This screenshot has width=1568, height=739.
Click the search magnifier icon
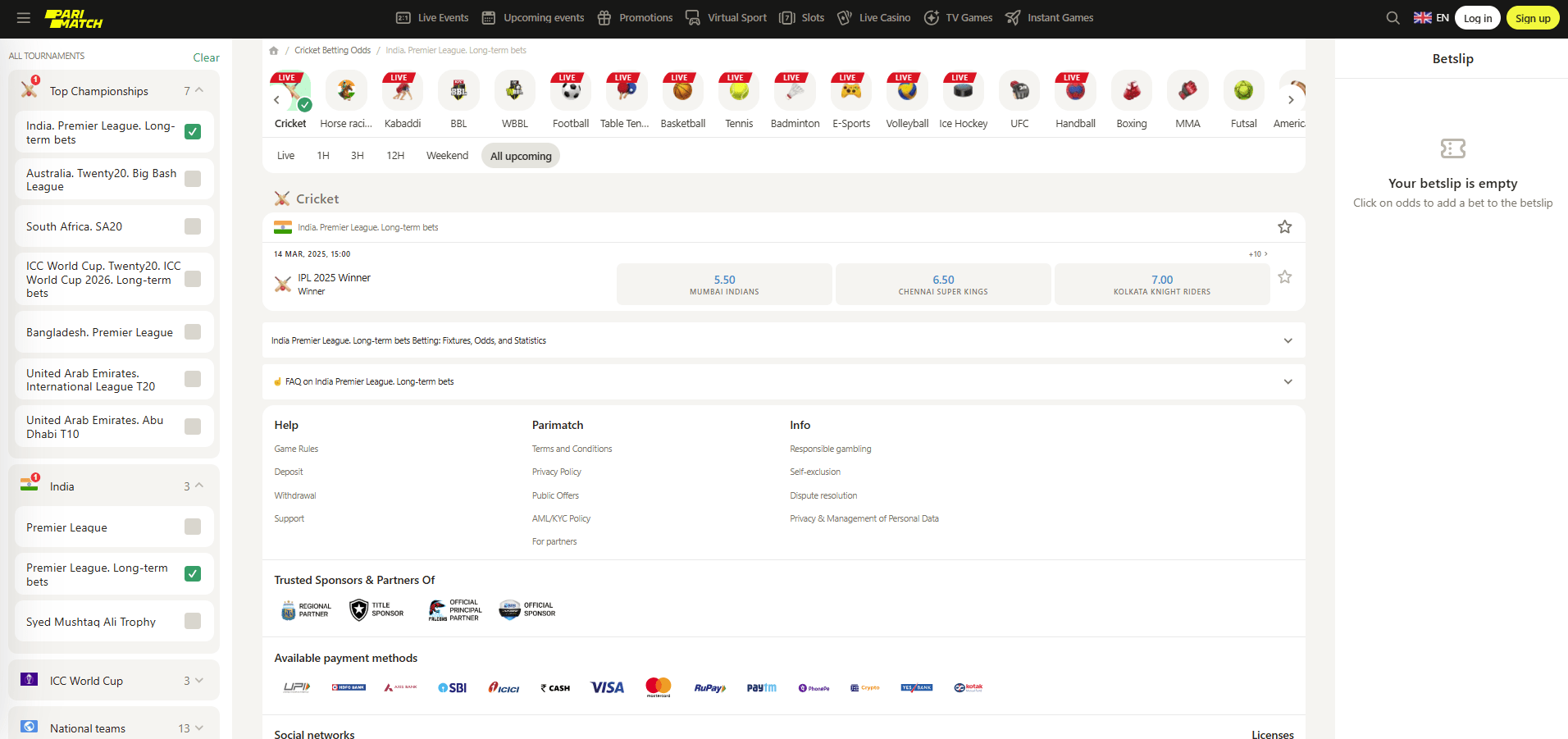point(1393,18)
